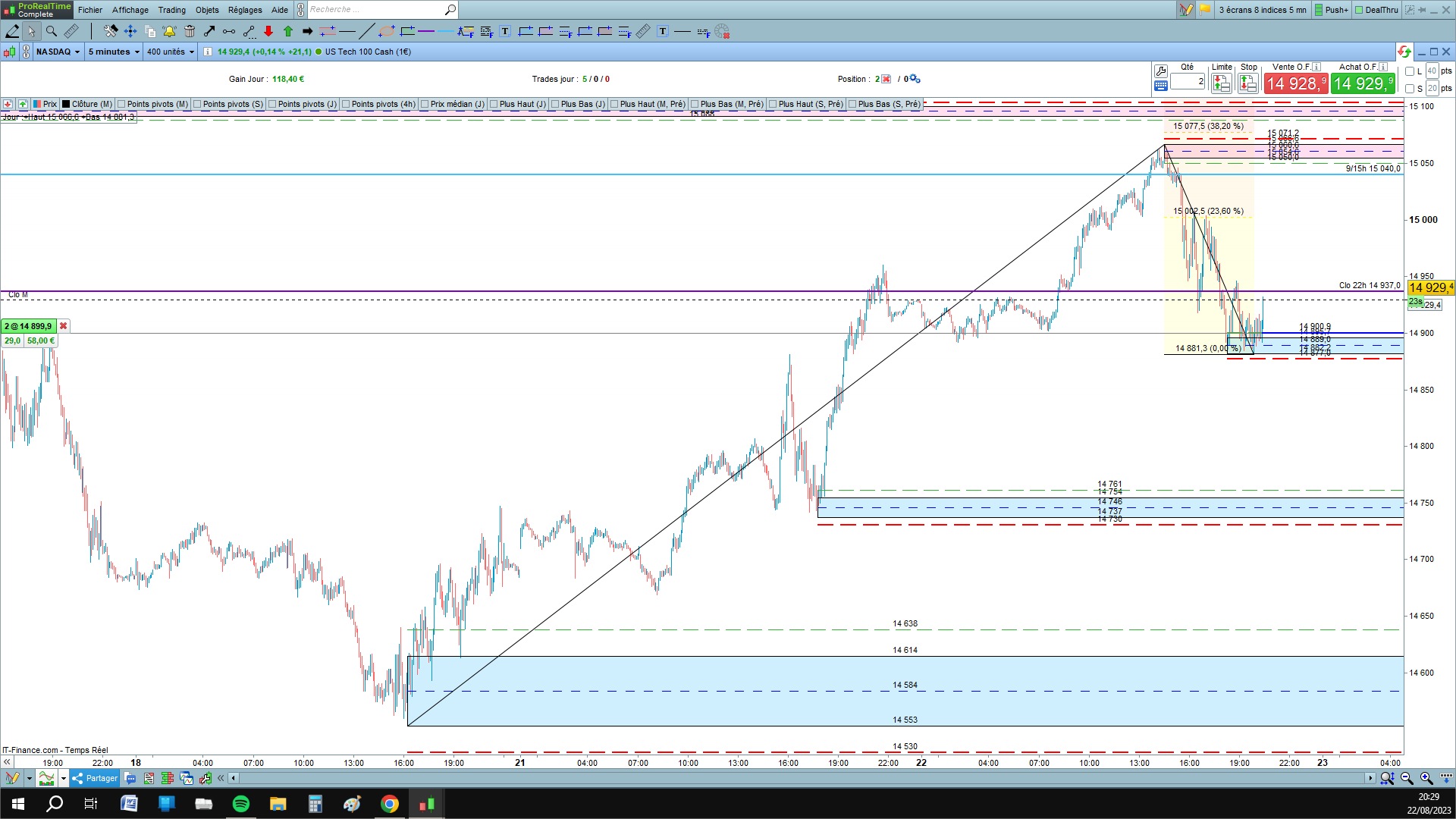Enable the Points pivots (M) checkbox

(122, 104)
